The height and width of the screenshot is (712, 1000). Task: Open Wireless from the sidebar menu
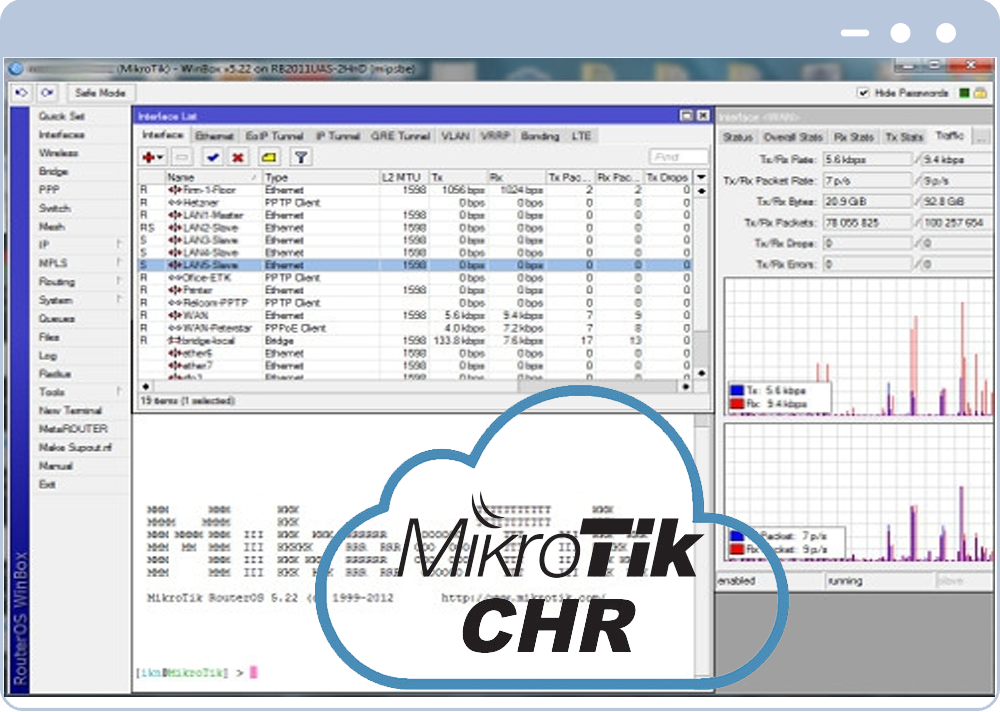tap(58, 153)
